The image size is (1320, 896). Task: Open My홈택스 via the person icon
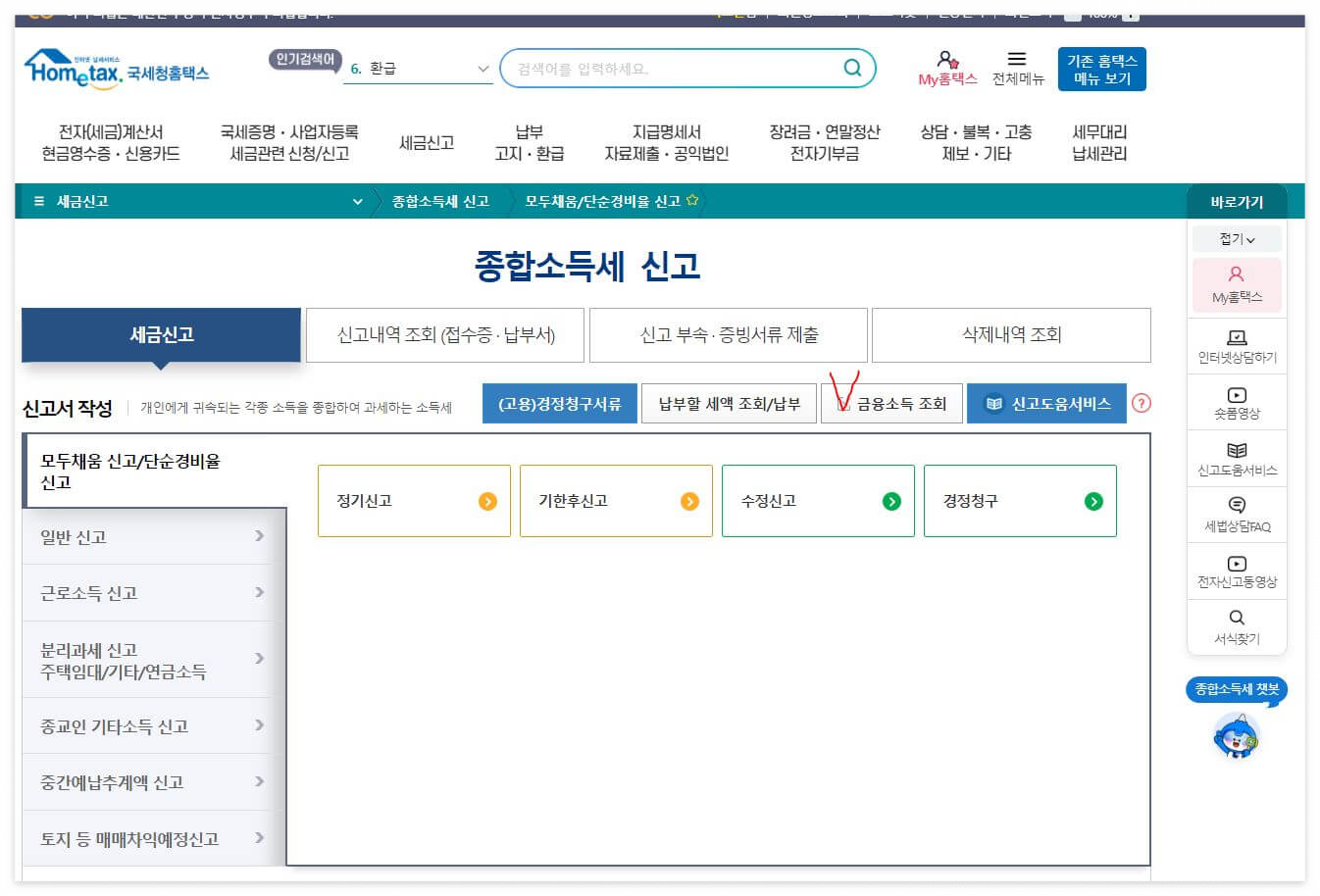click(945, 67)
